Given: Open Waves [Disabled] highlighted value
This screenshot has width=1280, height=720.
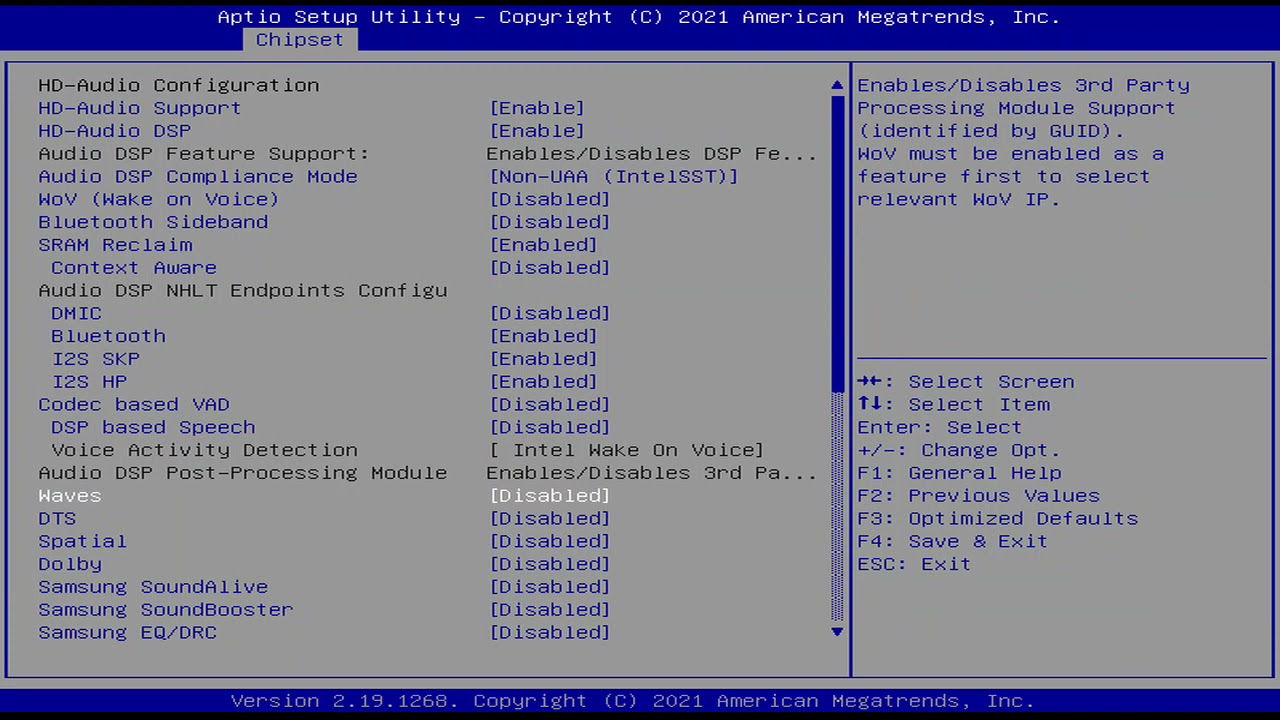Looking at the screenshot, I should [550, 496].
